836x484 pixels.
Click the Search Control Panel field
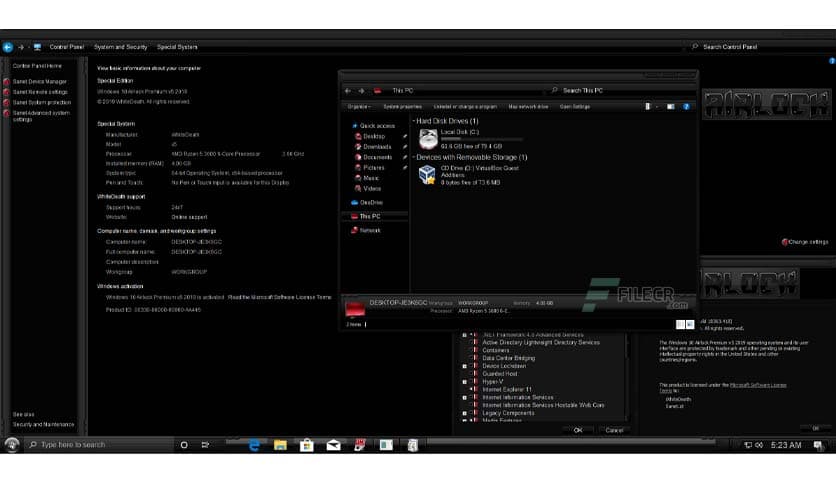tap(760, 47)
